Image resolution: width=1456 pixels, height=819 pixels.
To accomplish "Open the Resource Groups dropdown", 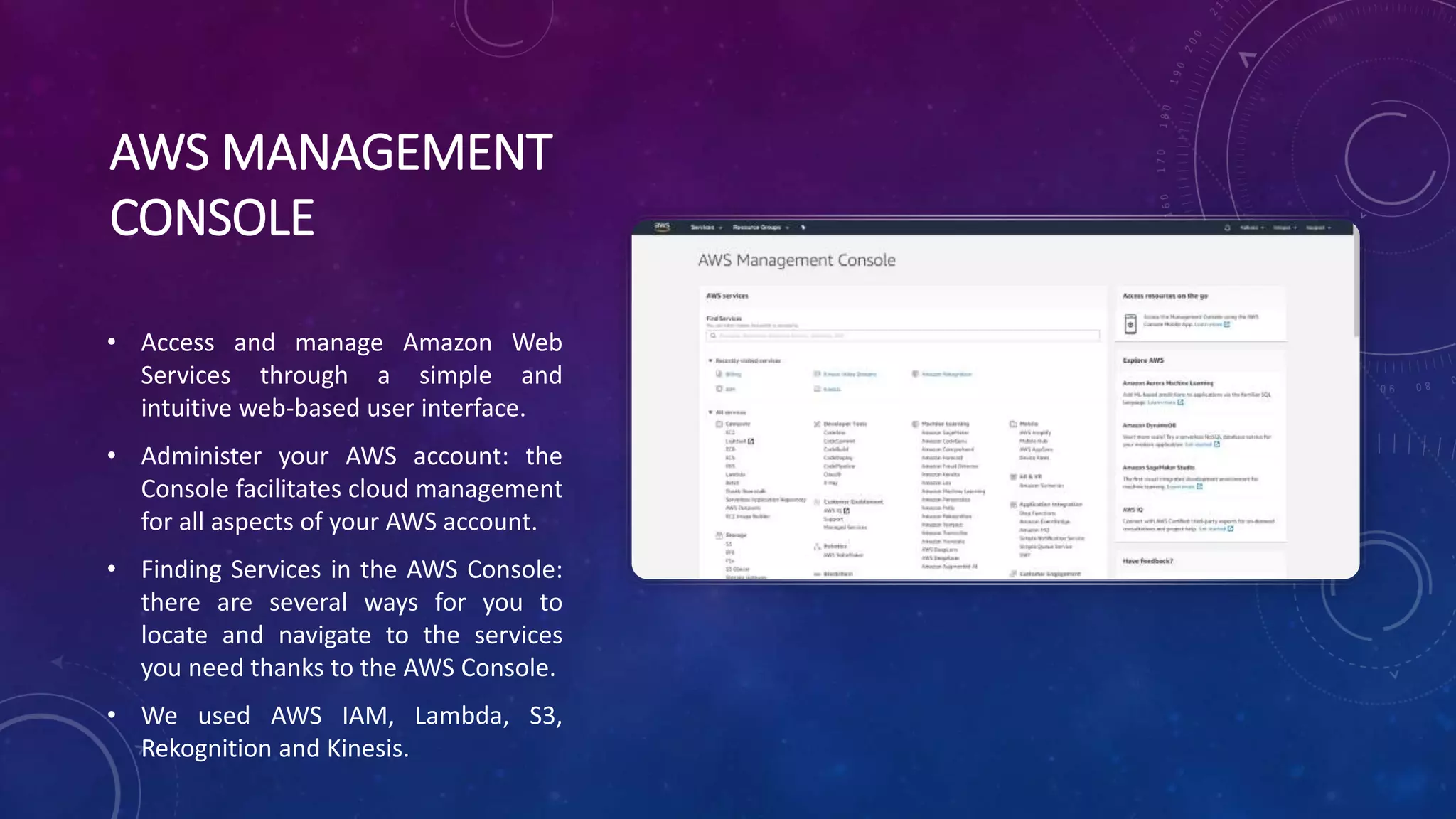I will (x=761, y=227).
